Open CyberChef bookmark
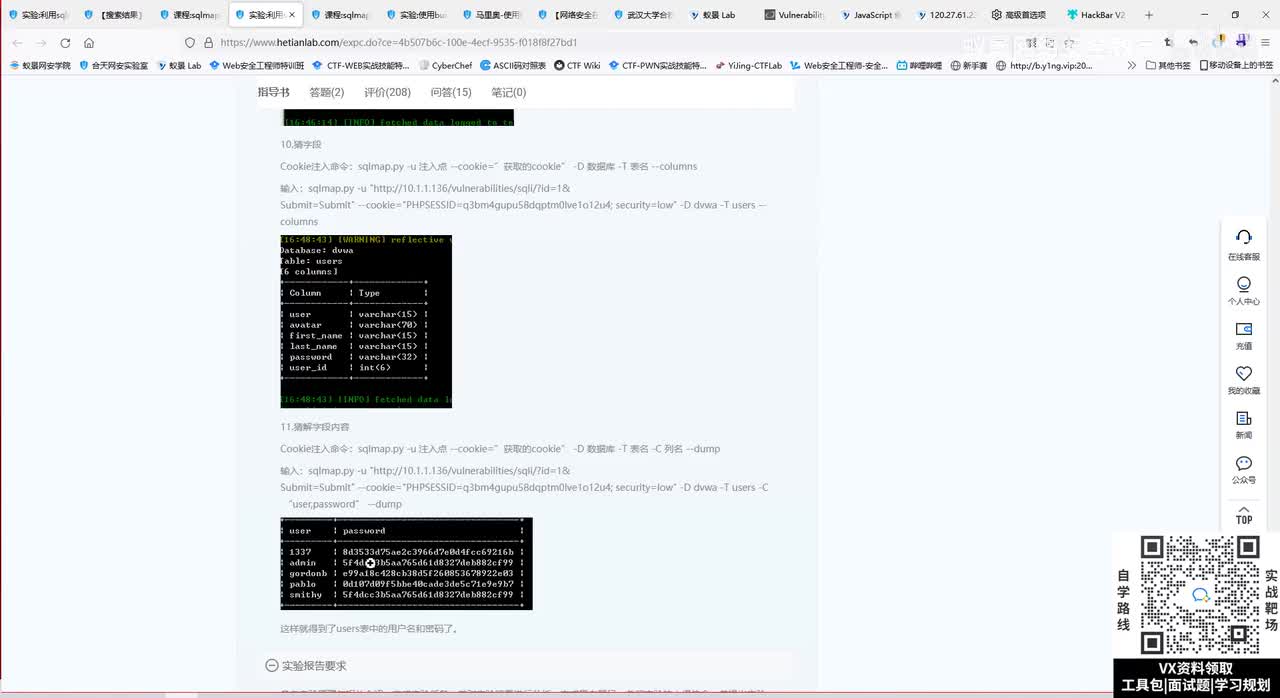Image resolution: width=1280 pixels, height=698 pixels. [x=445, y=65]
